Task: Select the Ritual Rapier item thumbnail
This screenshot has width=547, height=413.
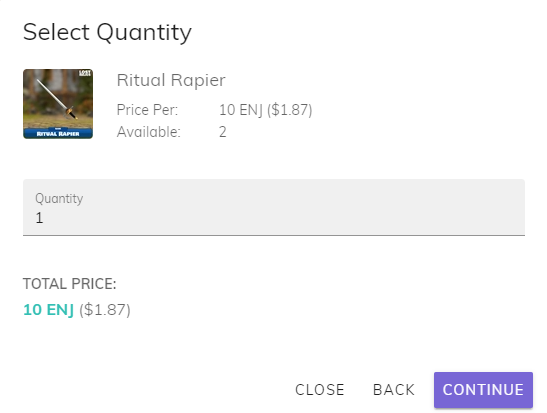Action: (x=58, y=104)
